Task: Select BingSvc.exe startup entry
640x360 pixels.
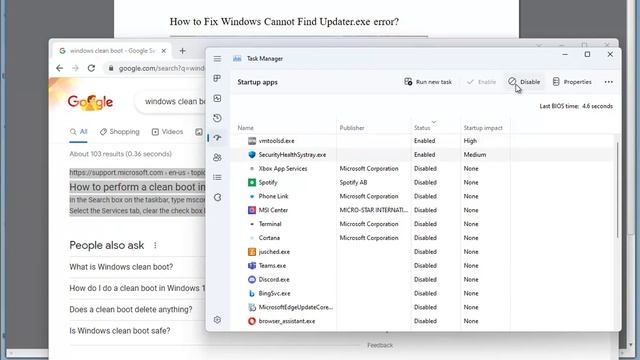Action: [423, 293]
